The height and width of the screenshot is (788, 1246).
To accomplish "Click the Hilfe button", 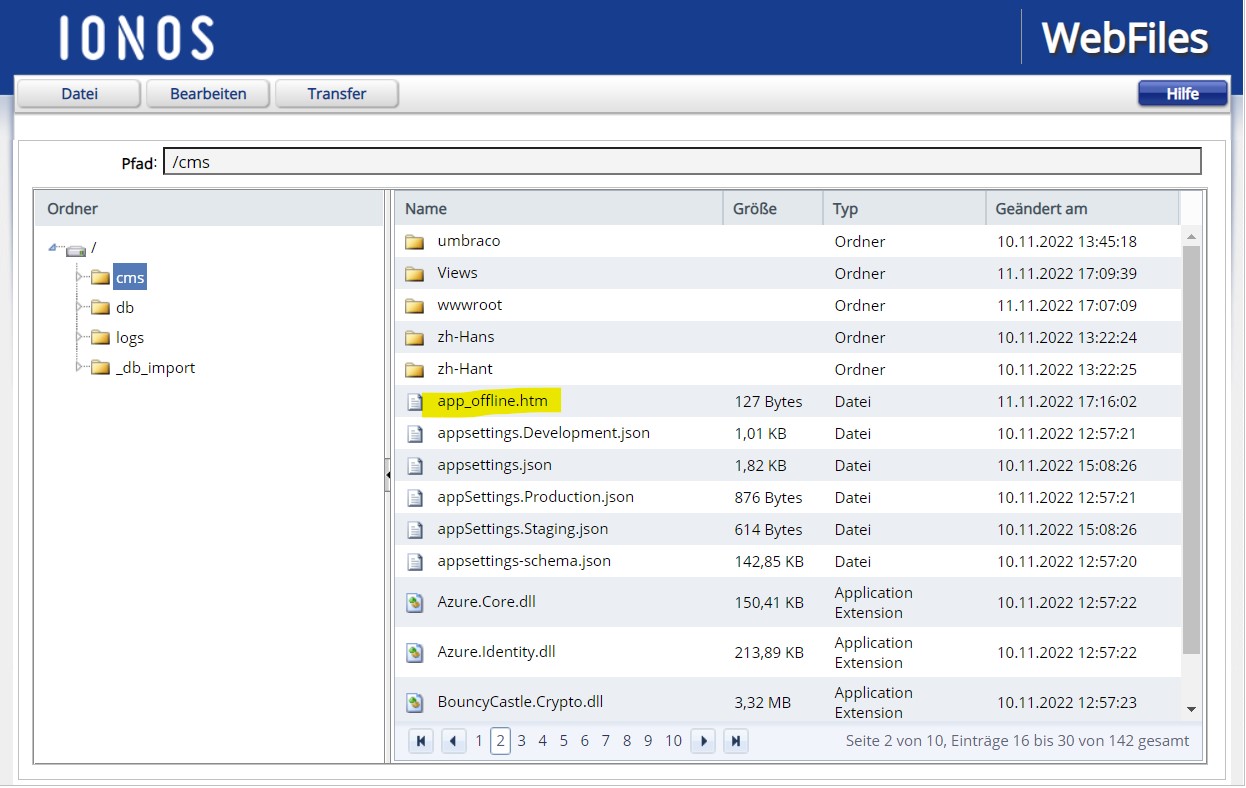I will 1183,94.
